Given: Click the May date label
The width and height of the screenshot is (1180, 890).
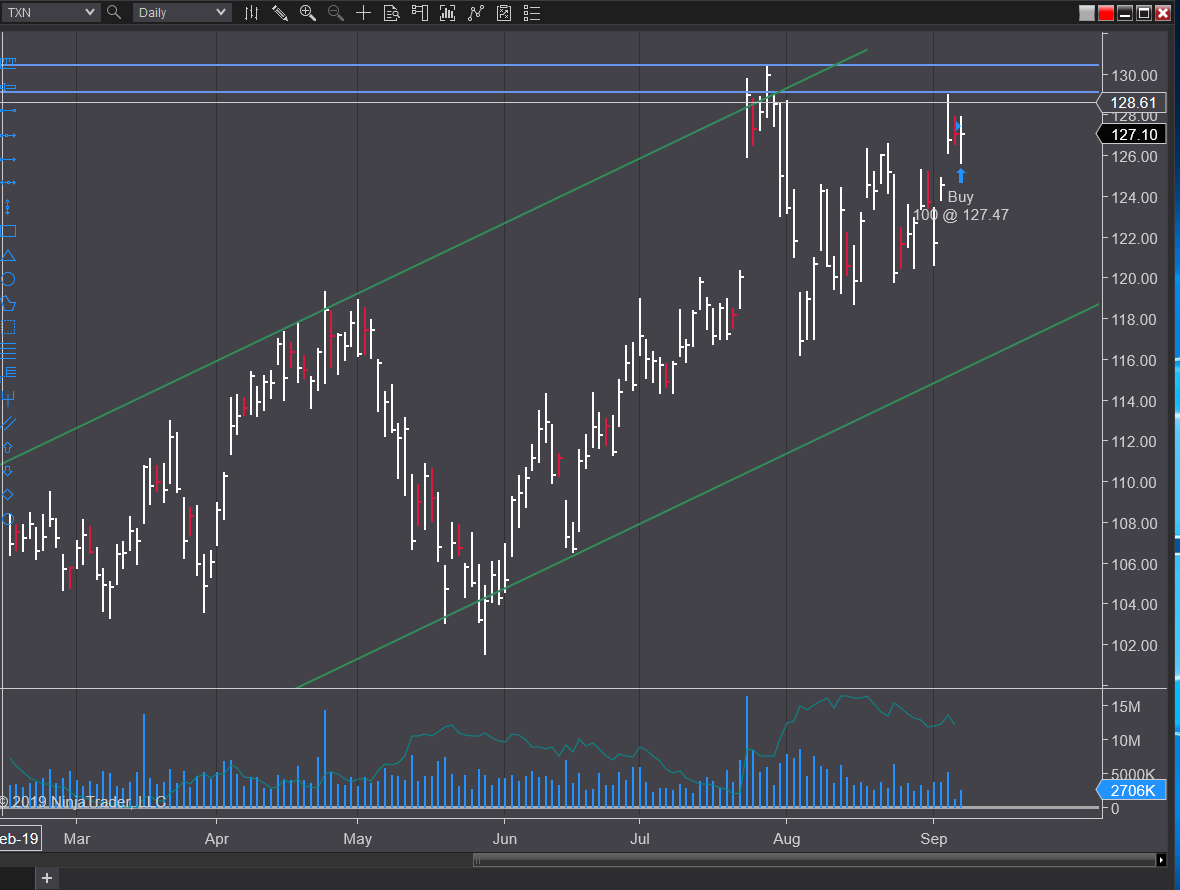Looking at the screenshot, I should (x=357, y=838).
